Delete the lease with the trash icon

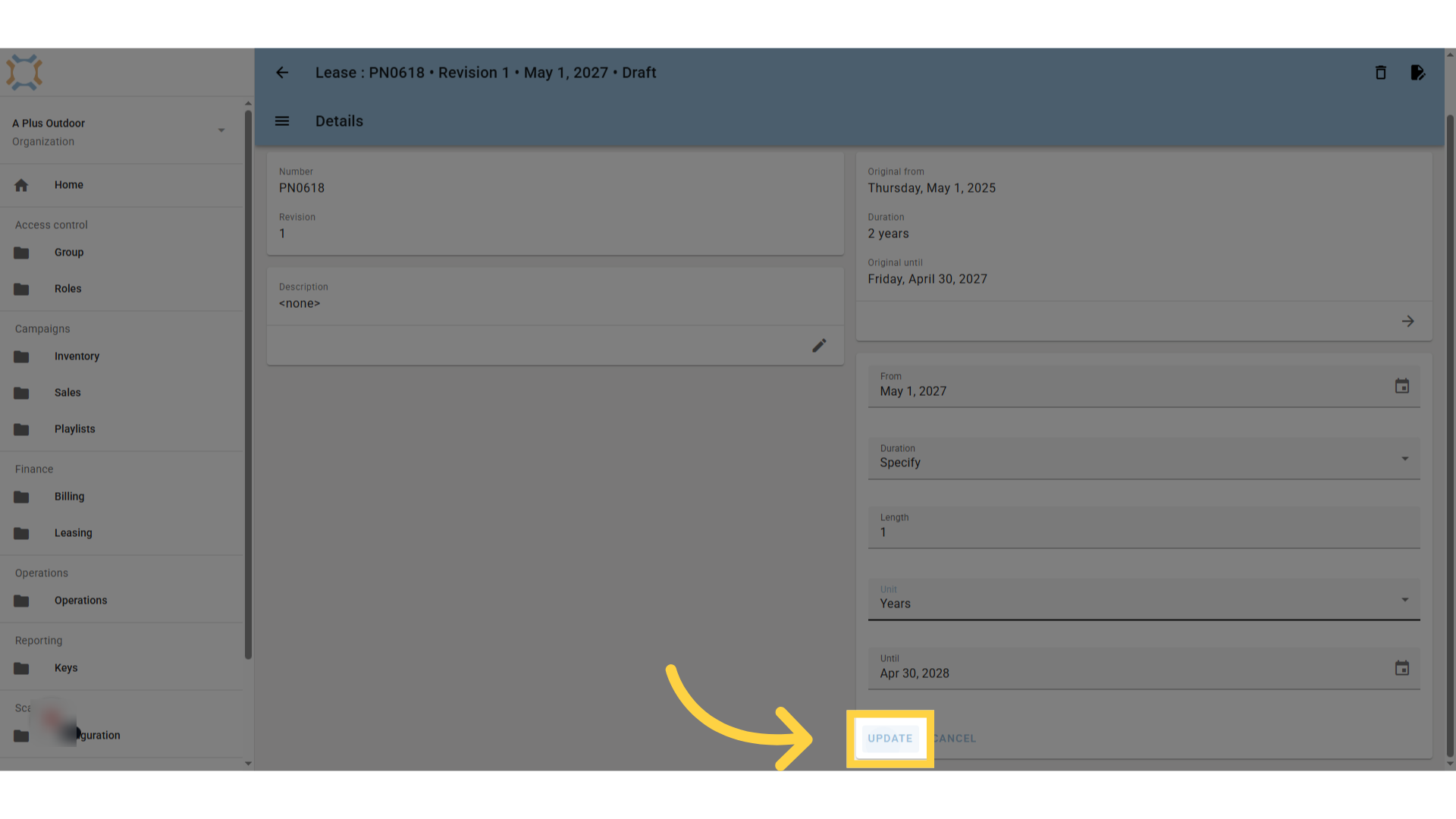[1381, 73]
